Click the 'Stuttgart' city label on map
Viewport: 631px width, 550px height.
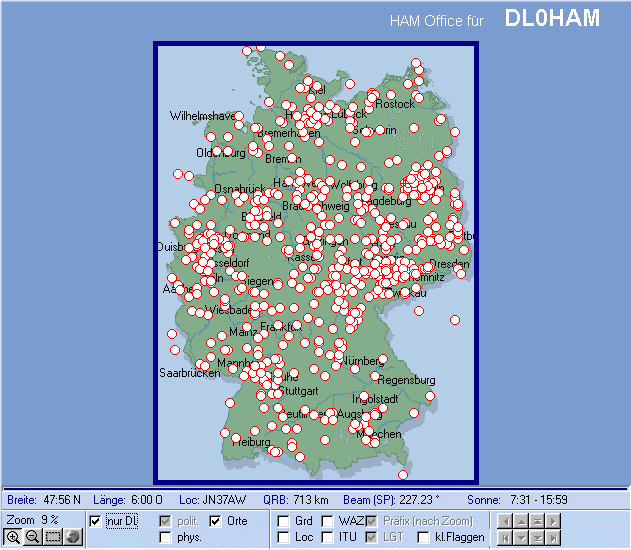click(298, 391)
